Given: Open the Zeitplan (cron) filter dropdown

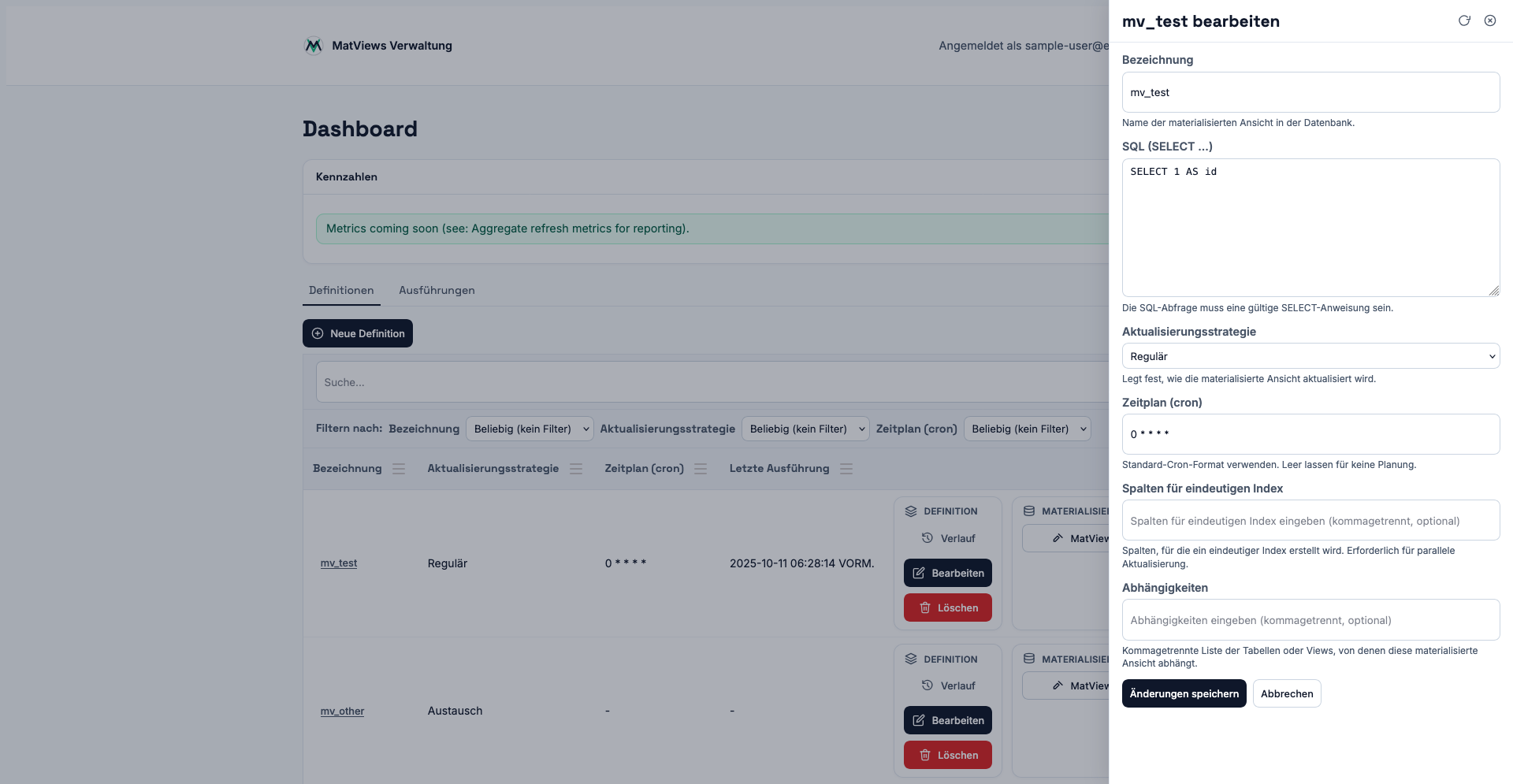Looking at the screenshot, I should [x=1028, y=429].
